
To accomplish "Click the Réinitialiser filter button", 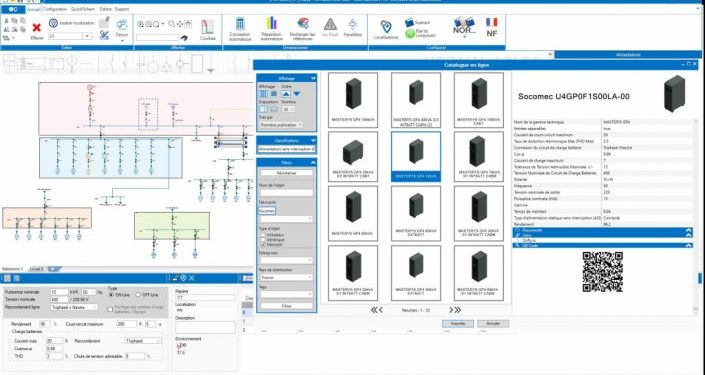I will point(286,173).
